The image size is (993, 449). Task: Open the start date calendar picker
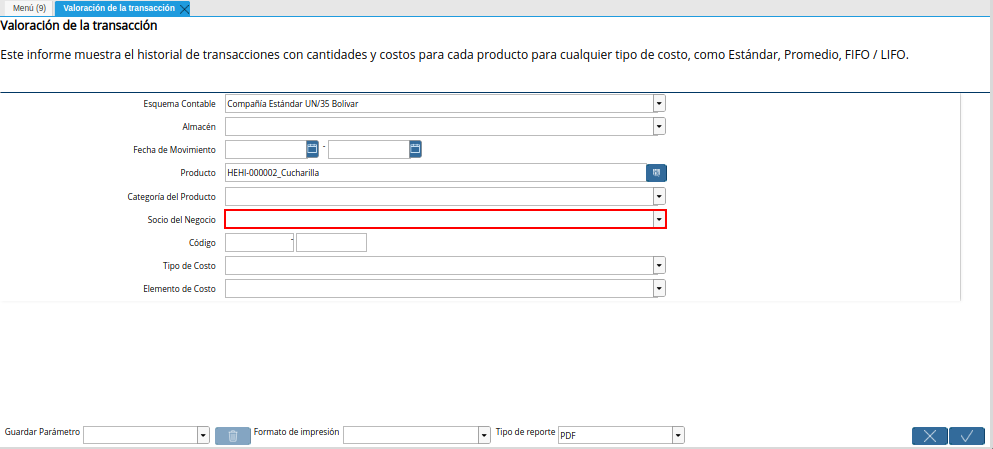[x=312, y=149]
